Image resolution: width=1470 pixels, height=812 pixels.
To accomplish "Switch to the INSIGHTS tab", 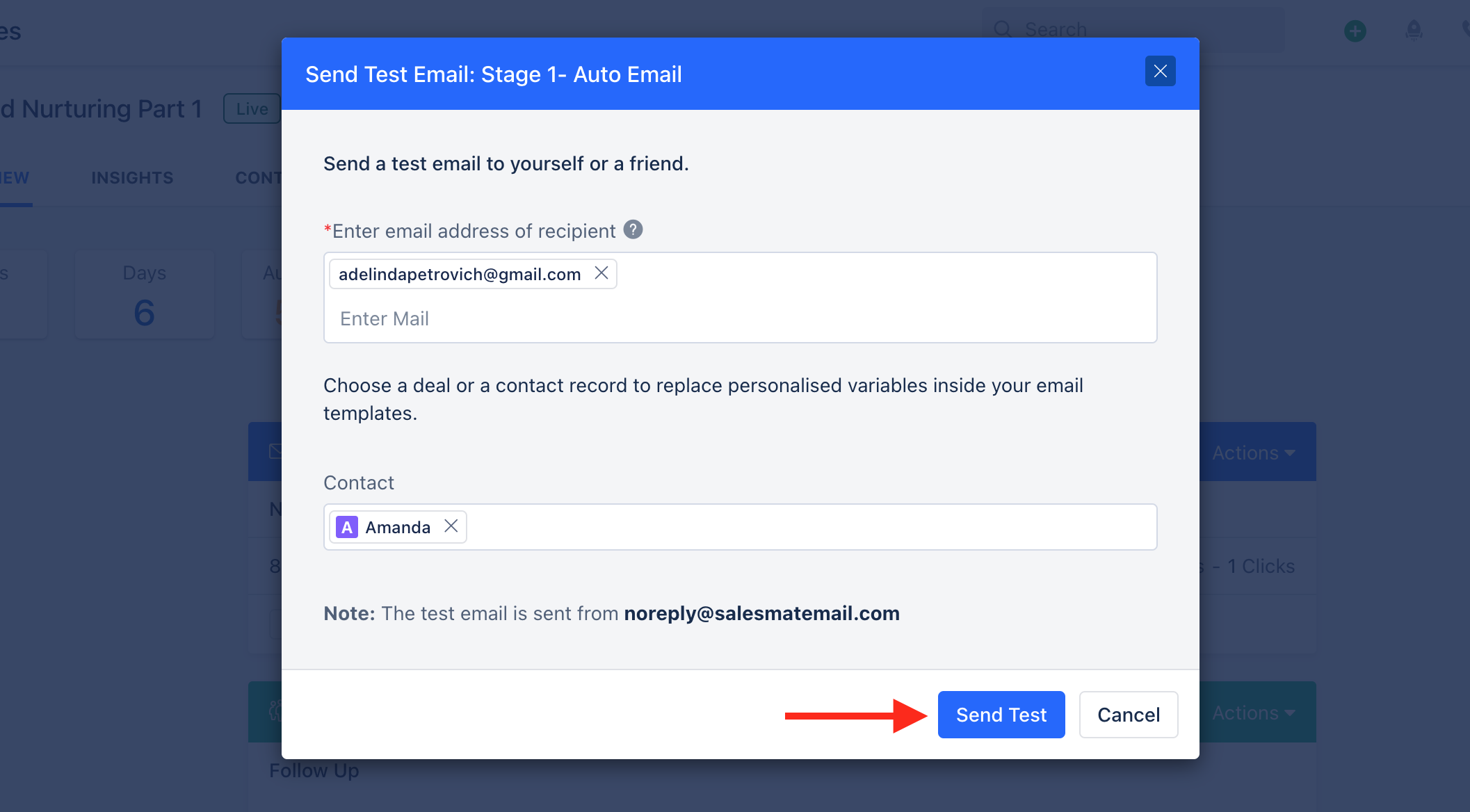I will (x=132, y=178).
